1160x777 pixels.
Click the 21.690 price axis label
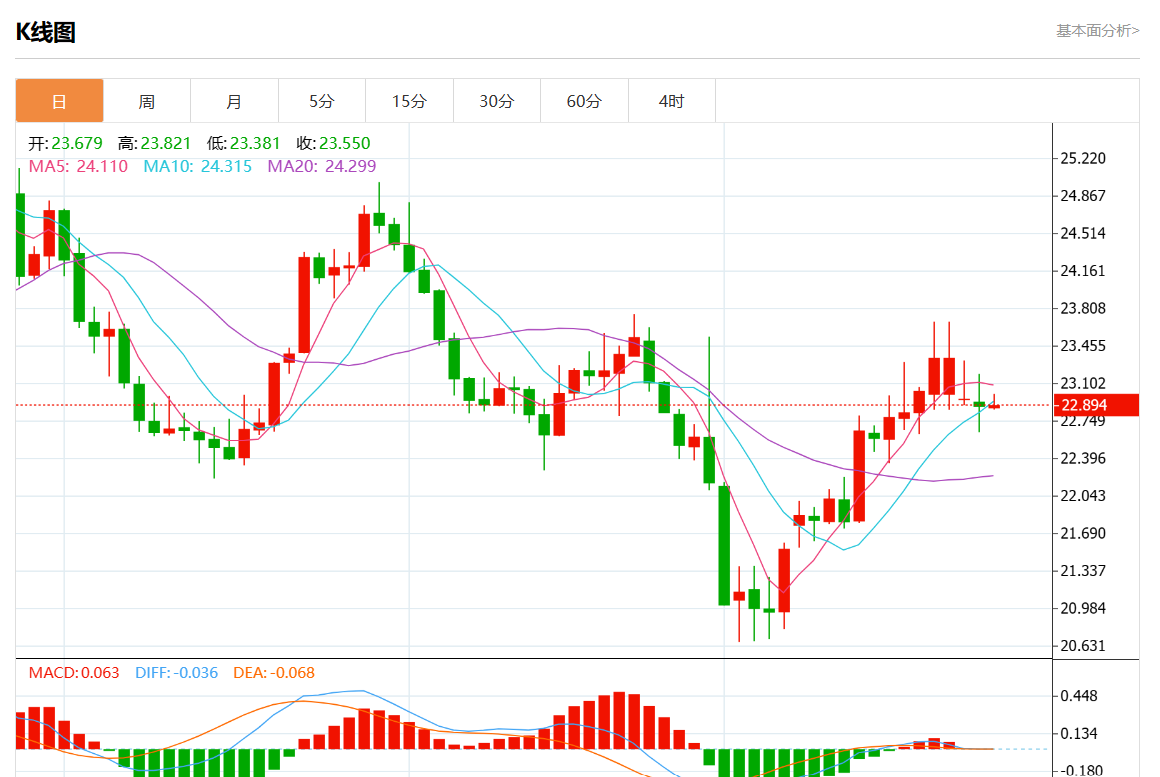pos(1083,534)
